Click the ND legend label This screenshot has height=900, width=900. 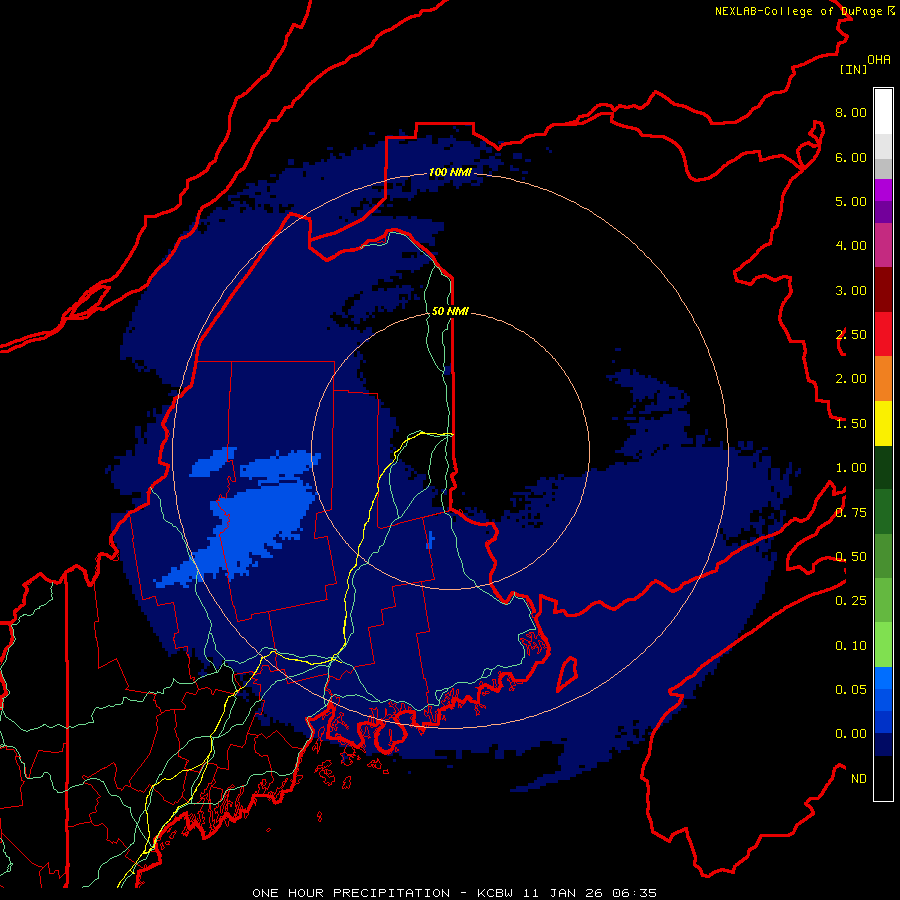[859, 779]
